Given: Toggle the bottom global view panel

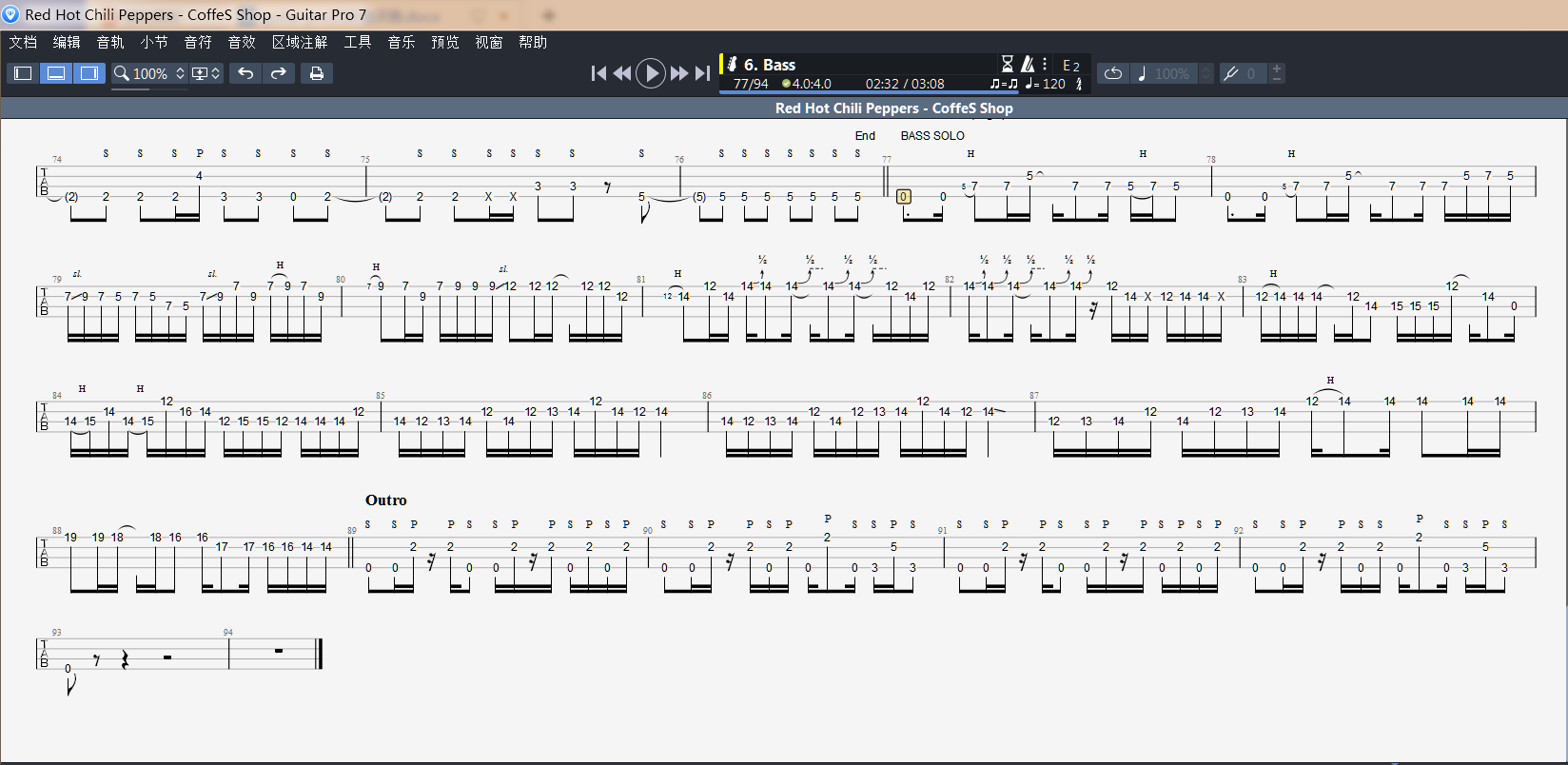Looking at the screenshot, I should 56,73.
